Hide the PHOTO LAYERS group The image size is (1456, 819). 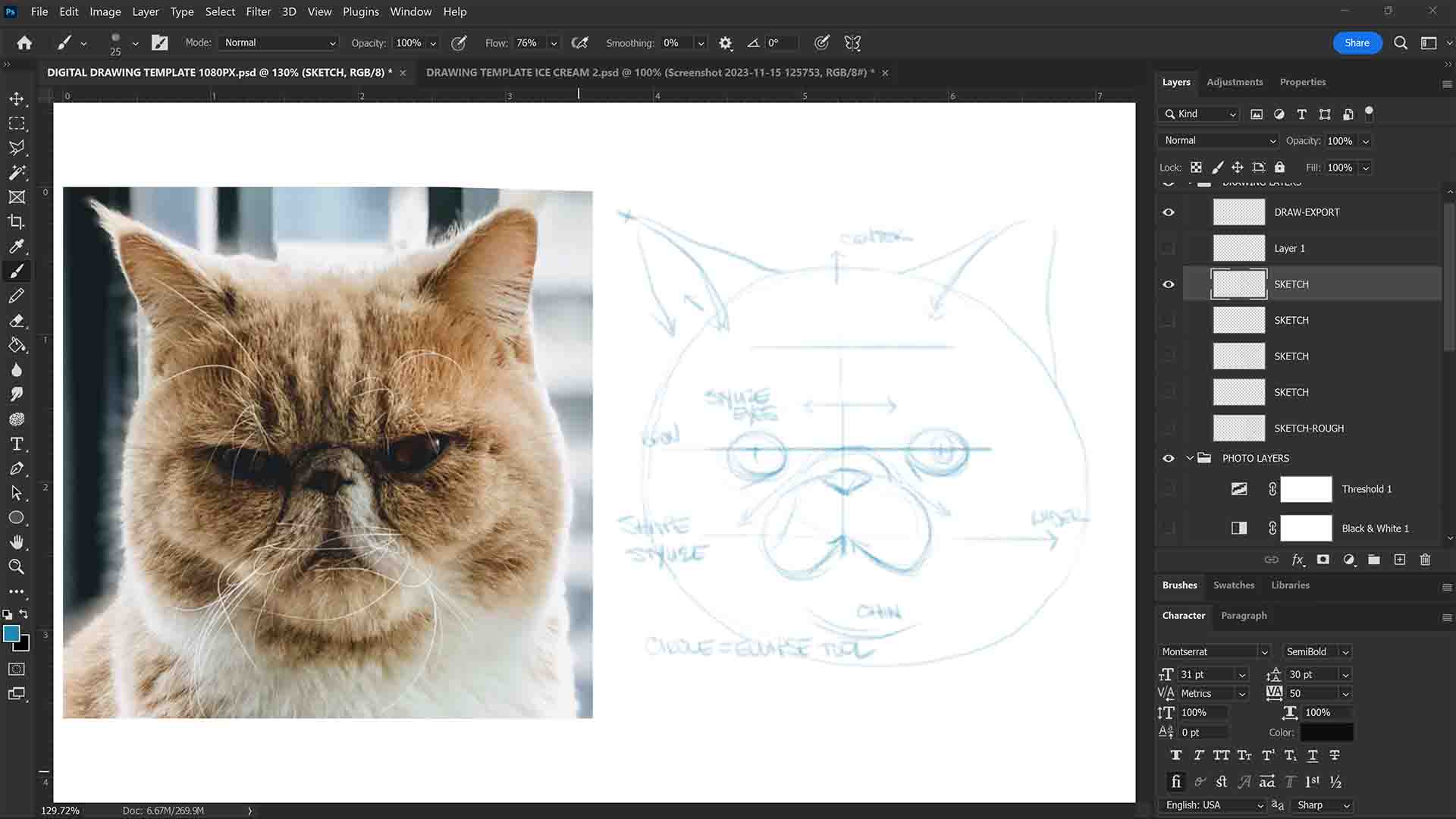point(1169,458)
